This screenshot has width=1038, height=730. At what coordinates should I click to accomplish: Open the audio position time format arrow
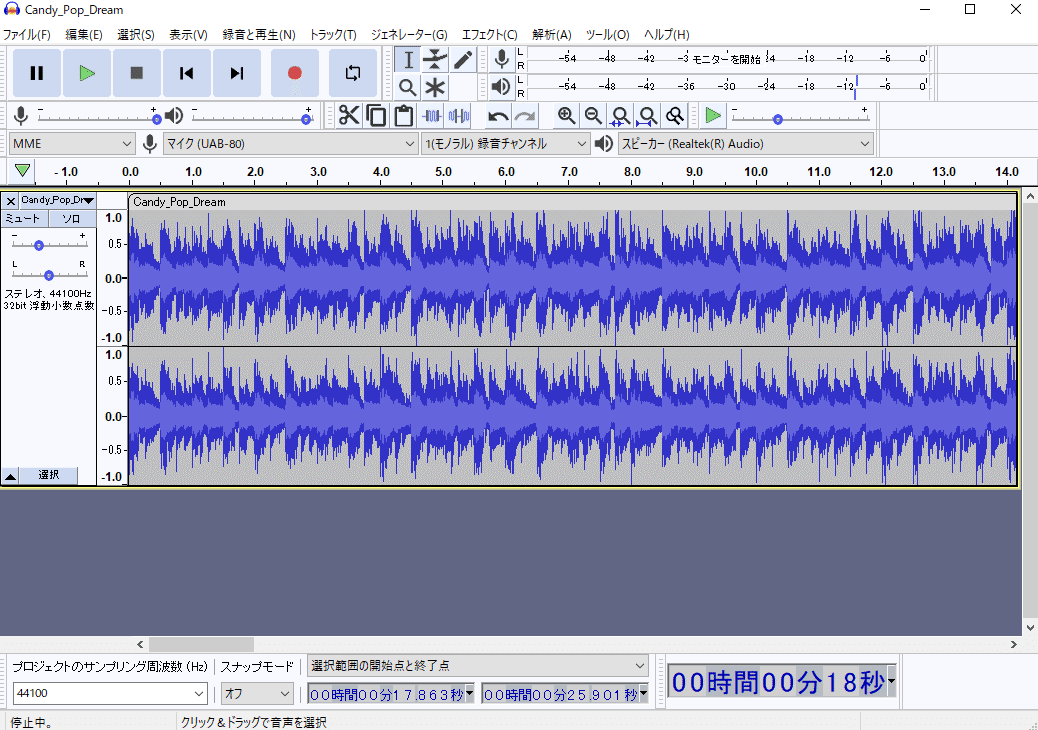tap(891, 681)
